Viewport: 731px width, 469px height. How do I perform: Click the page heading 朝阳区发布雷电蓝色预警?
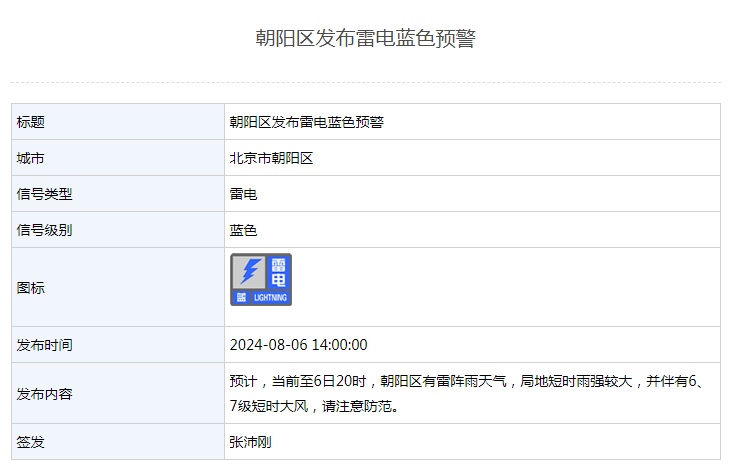point(365,39)
